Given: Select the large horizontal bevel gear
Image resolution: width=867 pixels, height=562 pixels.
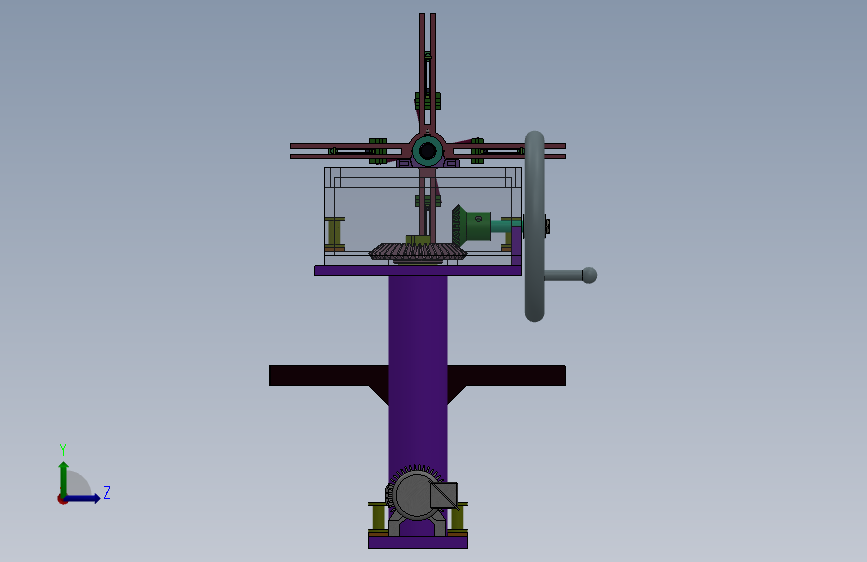Looking at the screenshot, I should (418, 252).
